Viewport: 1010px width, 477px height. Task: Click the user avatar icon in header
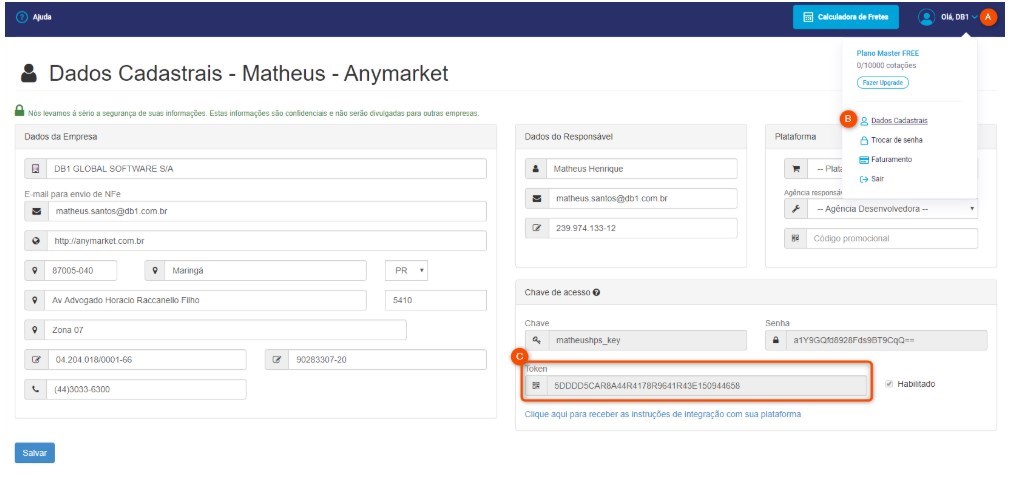[x=926, y=17]
